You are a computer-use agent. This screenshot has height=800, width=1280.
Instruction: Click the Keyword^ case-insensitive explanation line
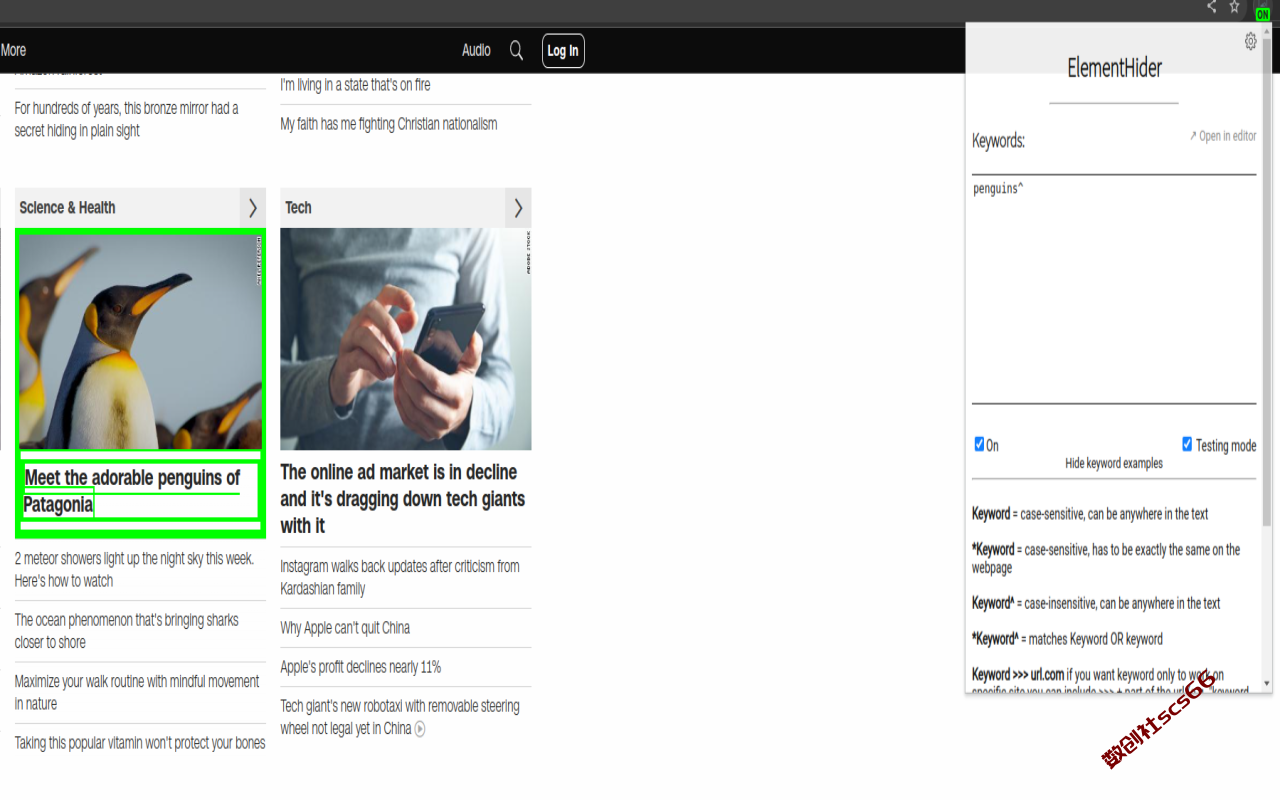[1096, 603]
